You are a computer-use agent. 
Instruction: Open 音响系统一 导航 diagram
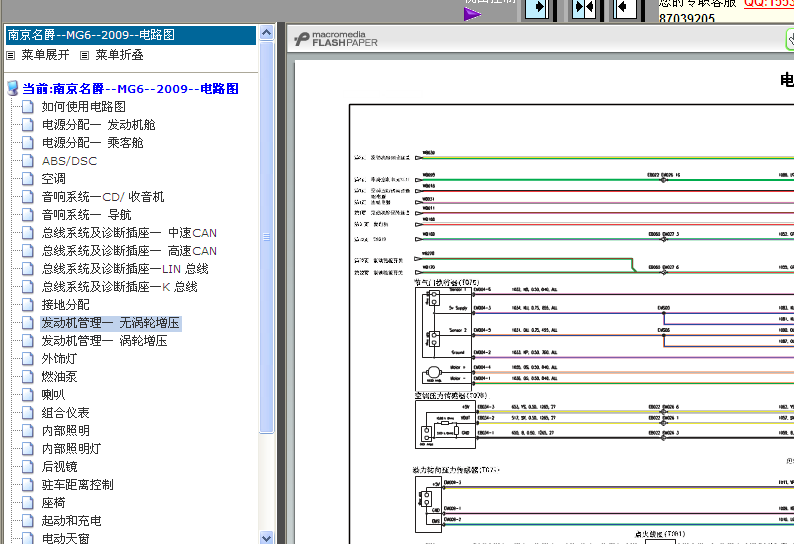87,215
